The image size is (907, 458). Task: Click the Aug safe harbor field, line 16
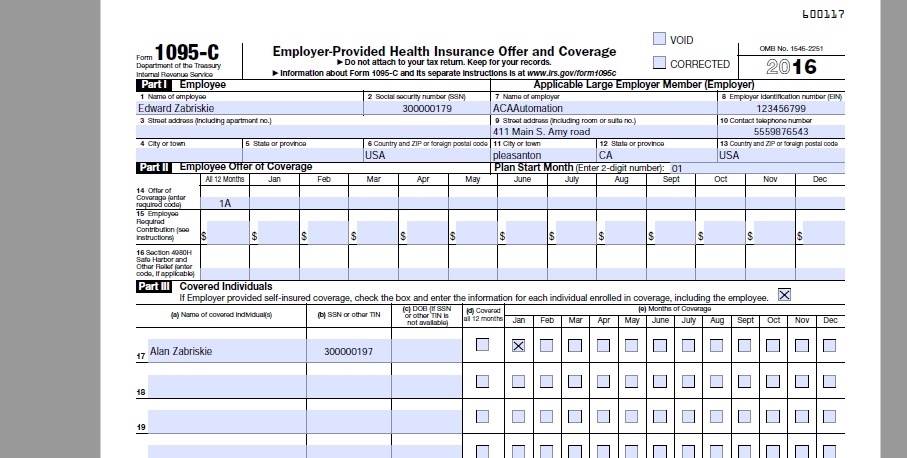622,274
